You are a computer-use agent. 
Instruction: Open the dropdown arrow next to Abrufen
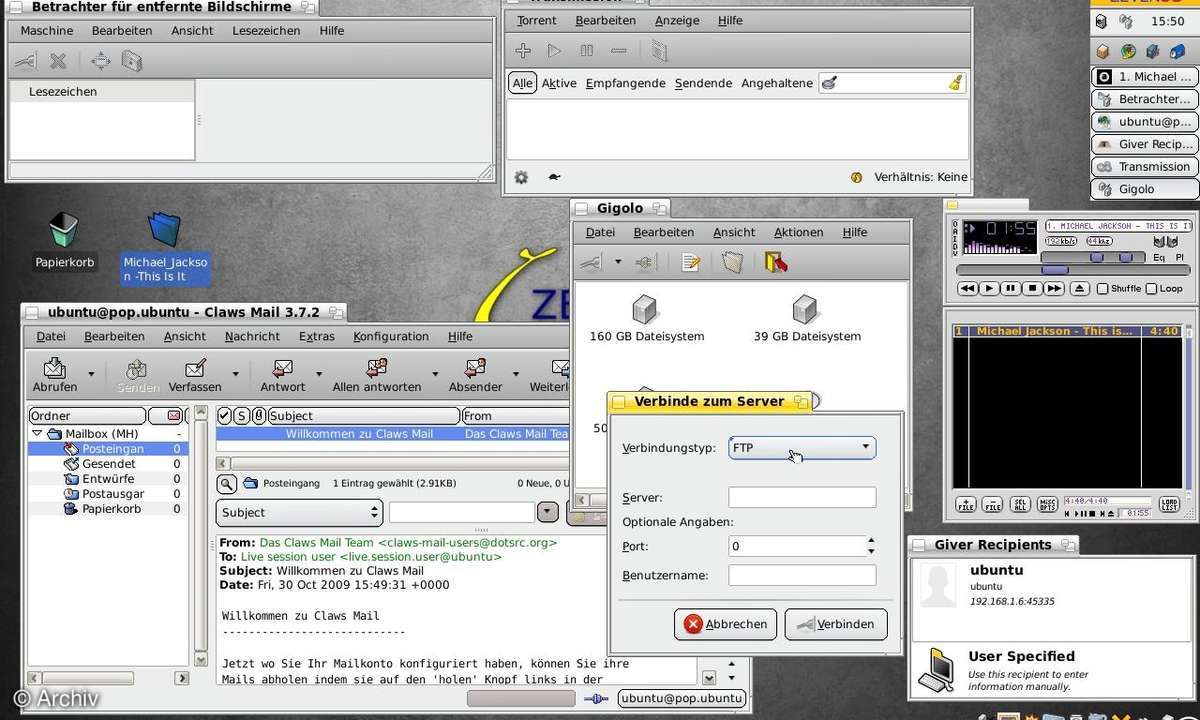[91, 375]
